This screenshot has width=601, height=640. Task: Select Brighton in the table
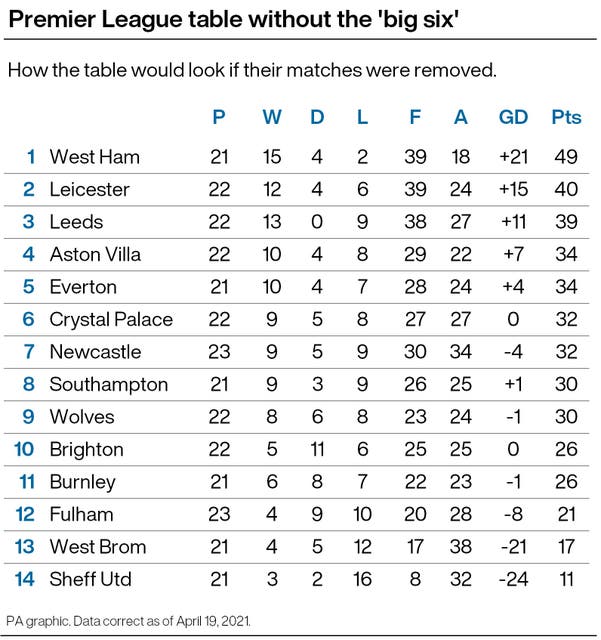coord(87,449)
